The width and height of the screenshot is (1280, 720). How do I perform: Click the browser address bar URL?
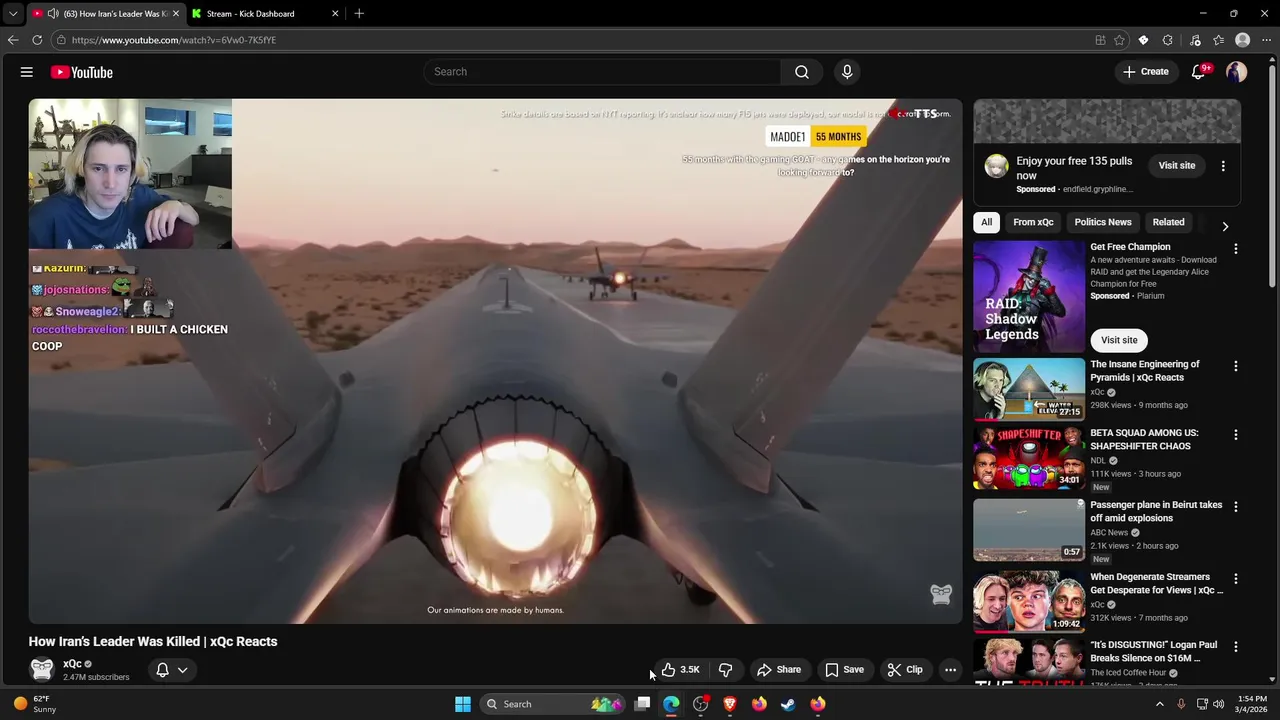pyautogui.click(x=174, y=40)
